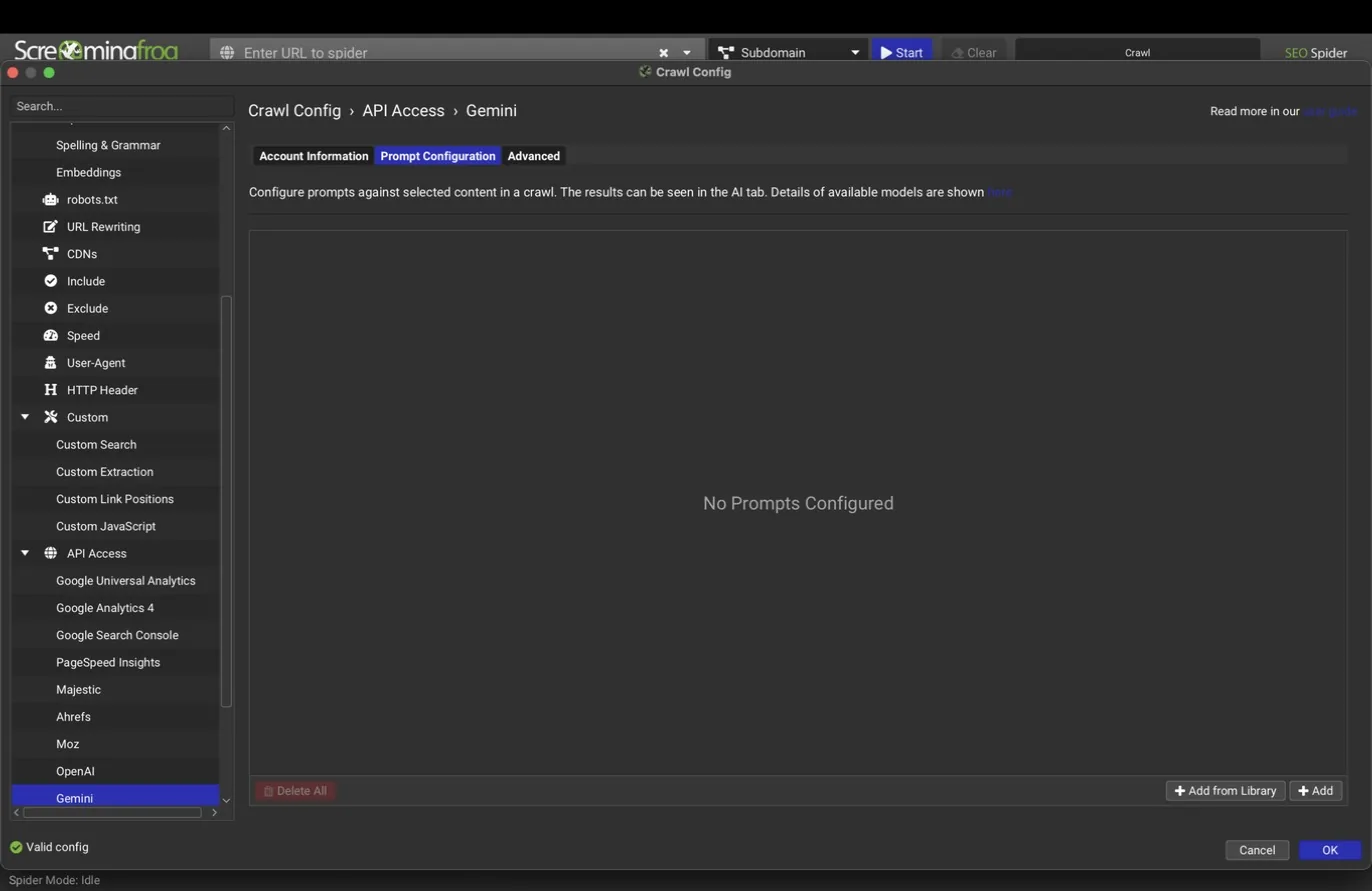This screenshot has width=1372, height=891.
Task: Open the Advanced tab
Action: 533,156
